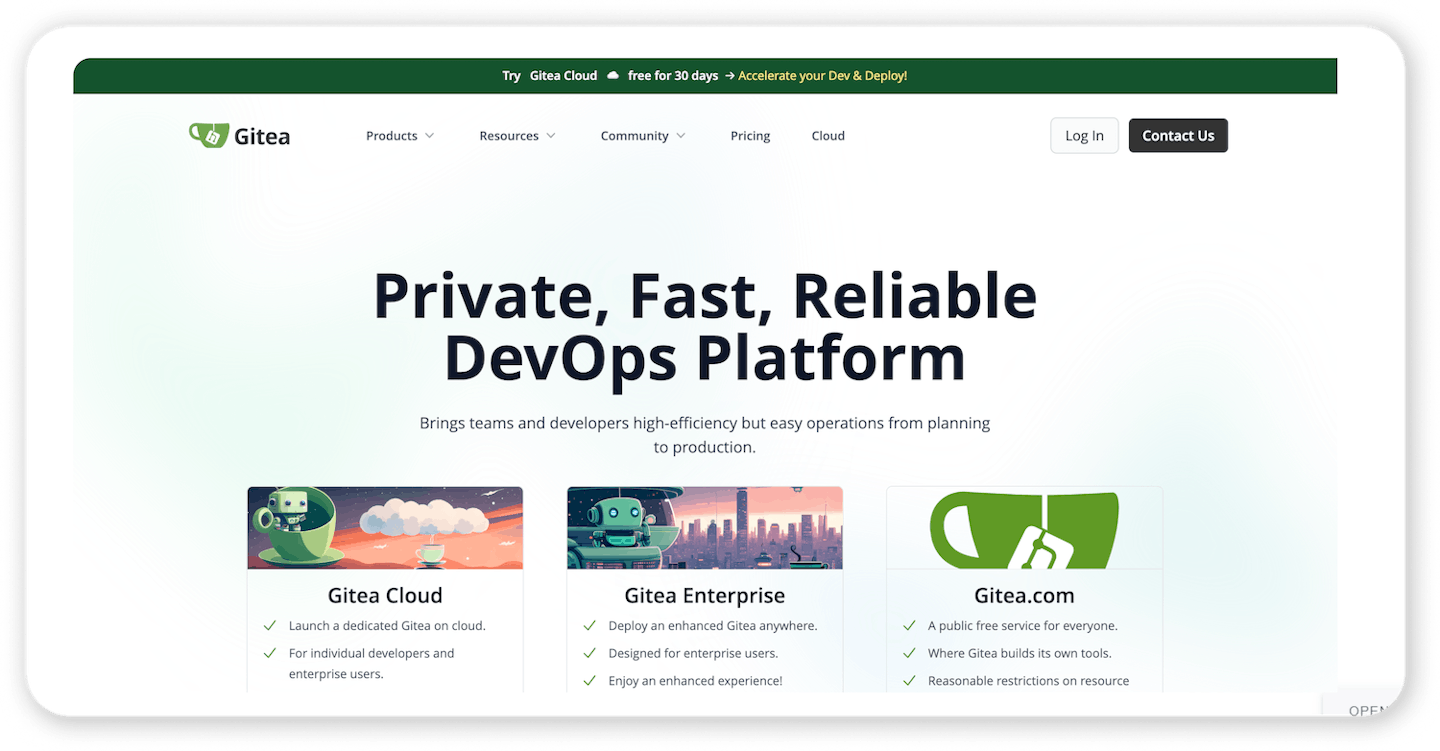Click the Contact Us button
The width and height of the screenshot is (1440, 751).
coord(1178,135)
